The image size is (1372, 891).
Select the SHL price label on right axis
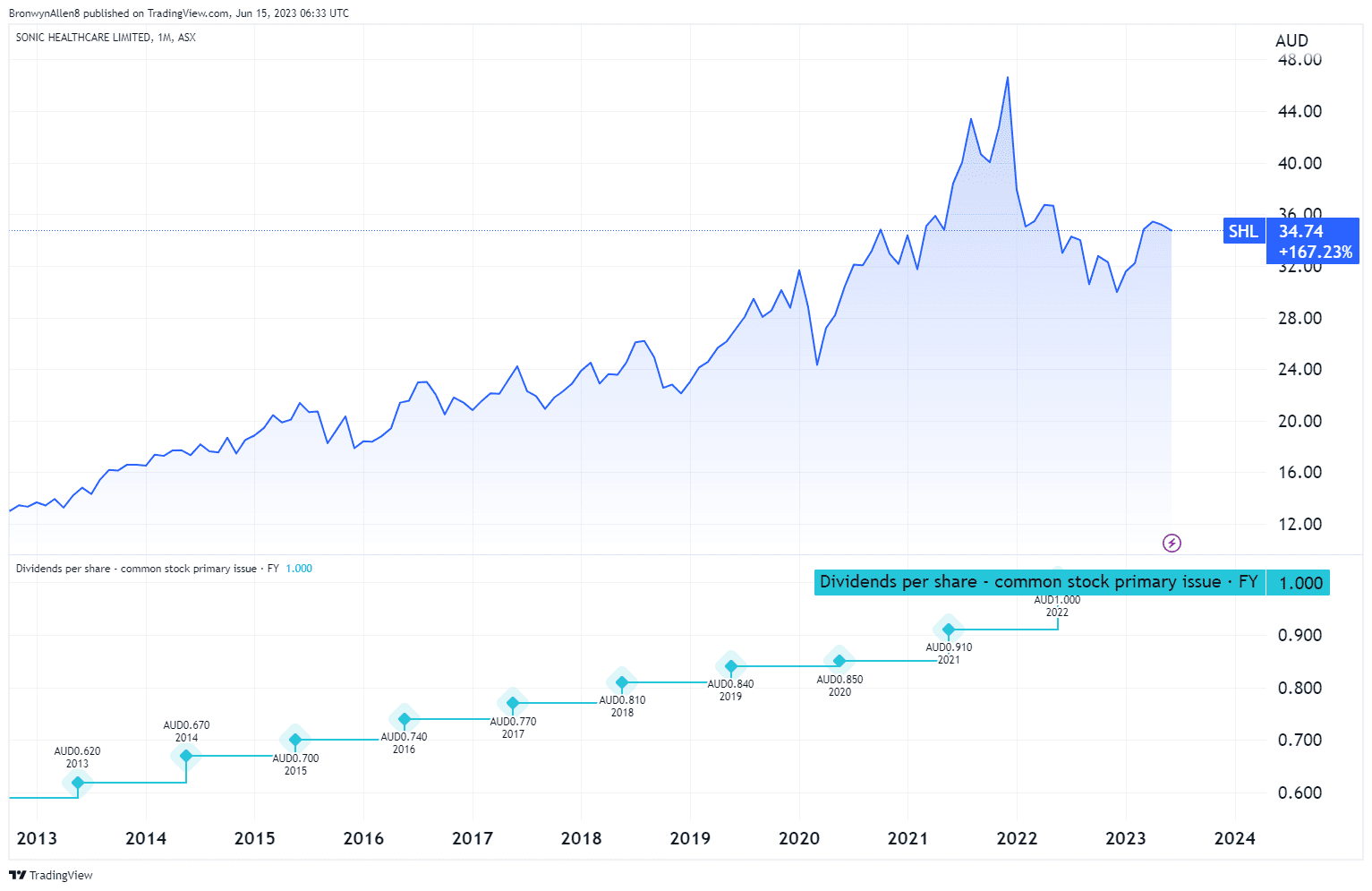(x=1243, y=231)
